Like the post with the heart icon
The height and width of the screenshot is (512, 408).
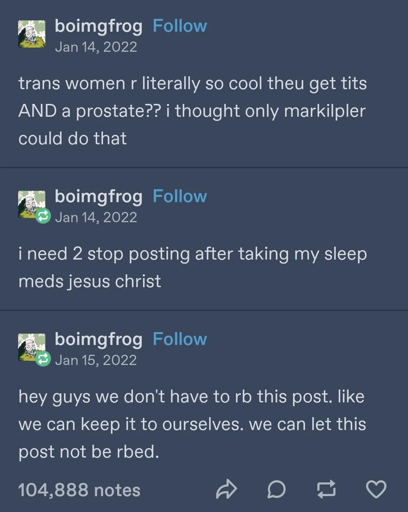coord(376,489)
